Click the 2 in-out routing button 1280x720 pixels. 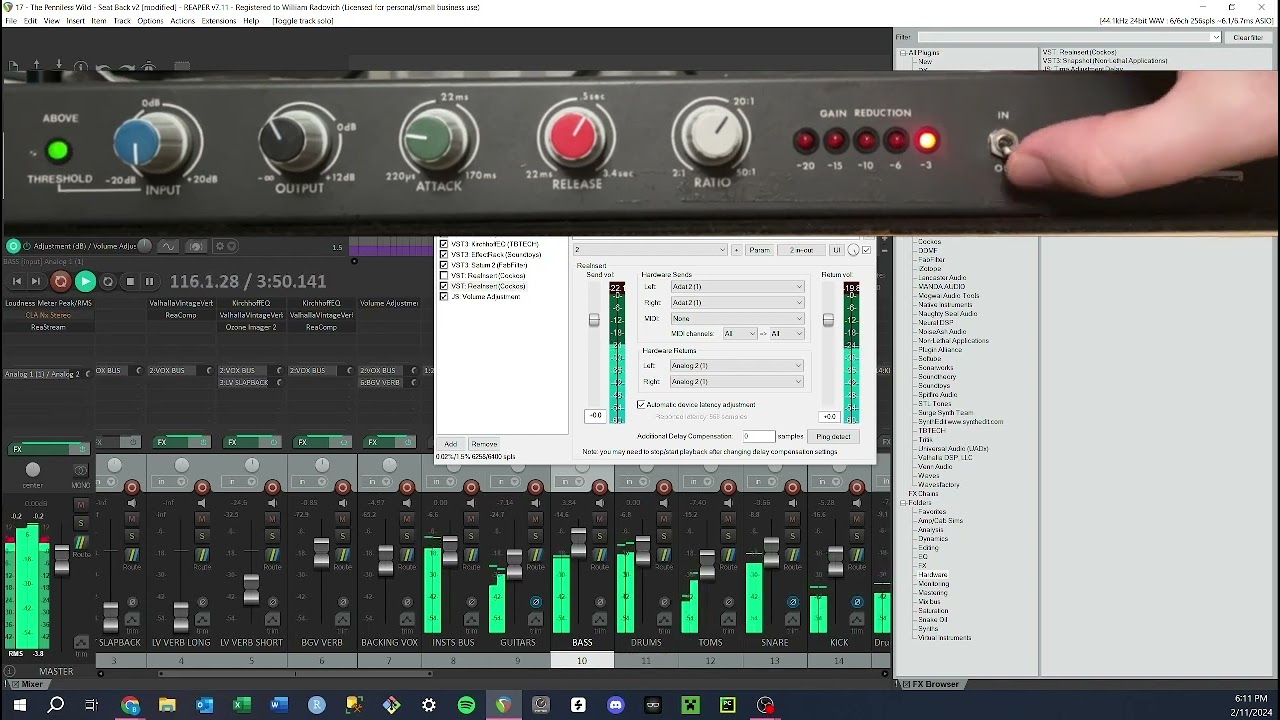pyautogui.click(x=801, y=250)
